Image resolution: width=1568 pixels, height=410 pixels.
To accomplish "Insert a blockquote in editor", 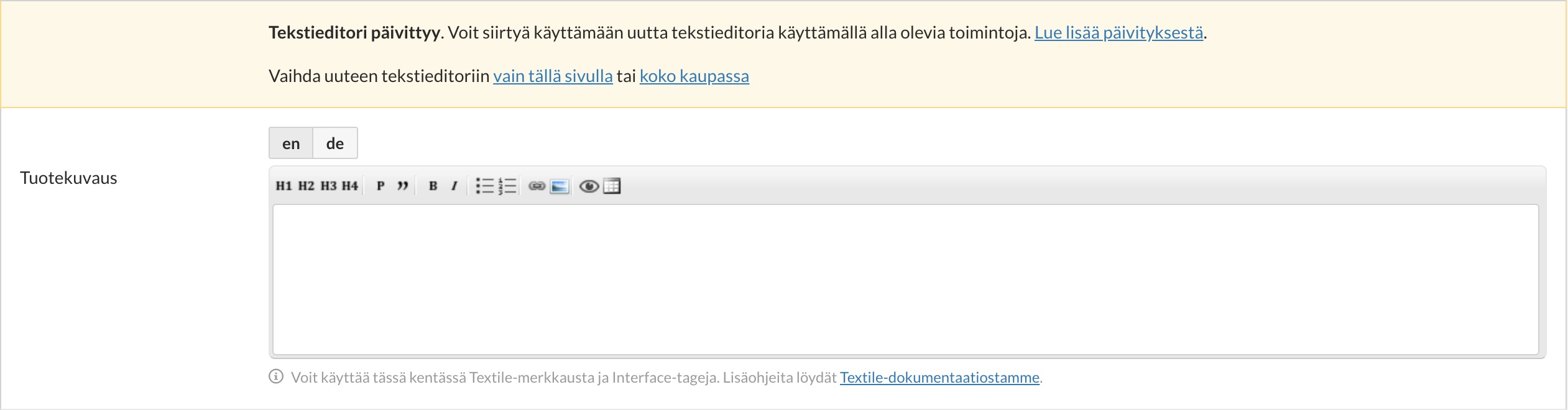I will coord(403,186).
